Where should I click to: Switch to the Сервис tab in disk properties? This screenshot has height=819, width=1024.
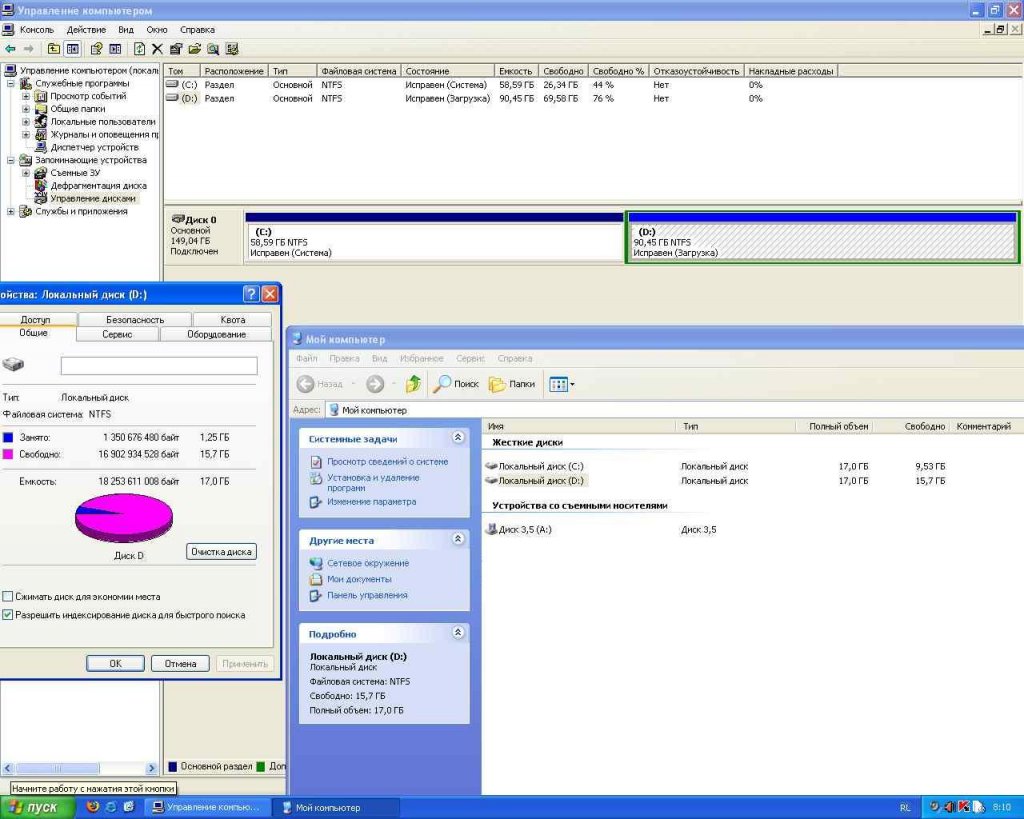point(118,334)
